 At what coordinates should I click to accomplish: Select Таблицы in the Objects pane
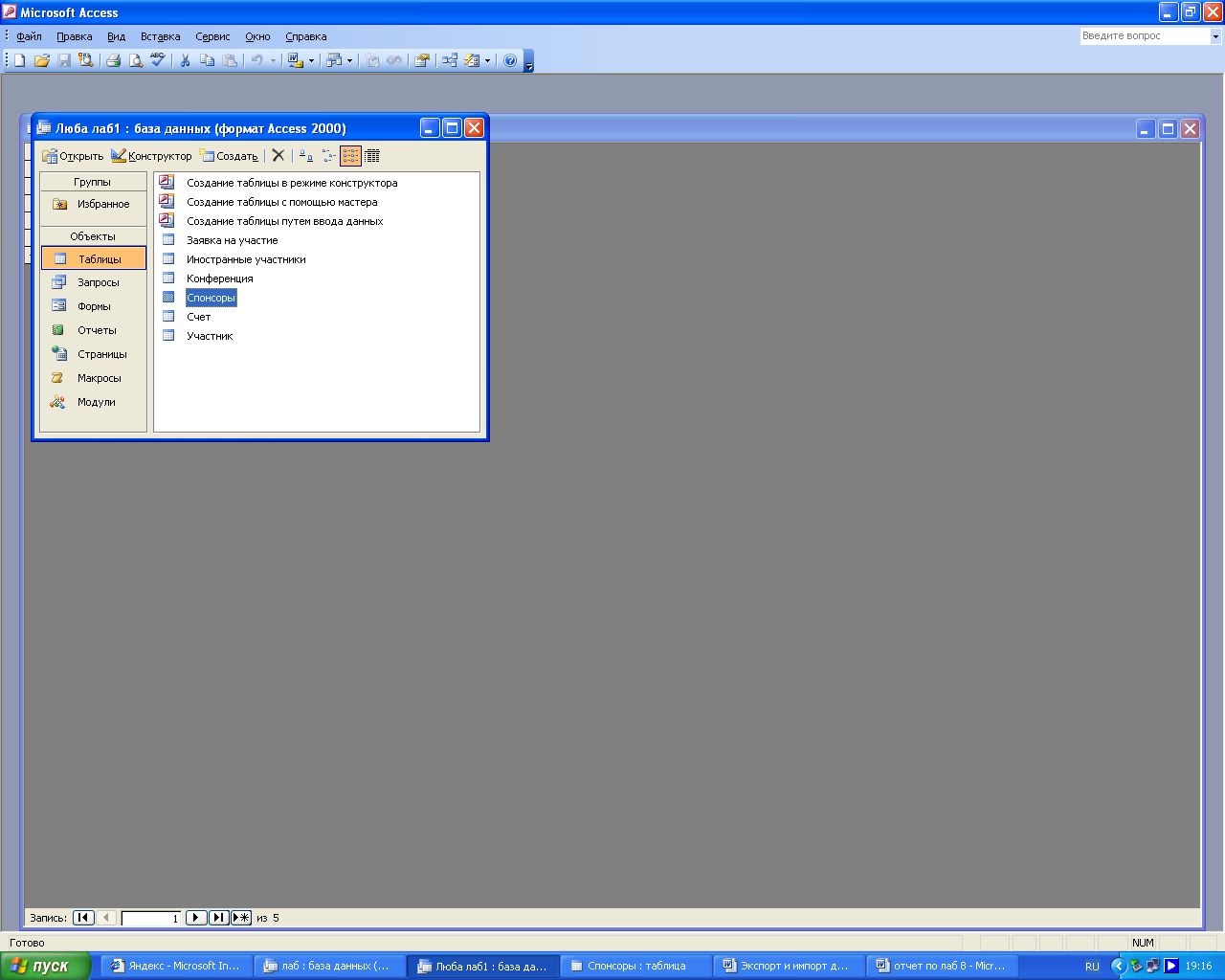pos(94,258)
